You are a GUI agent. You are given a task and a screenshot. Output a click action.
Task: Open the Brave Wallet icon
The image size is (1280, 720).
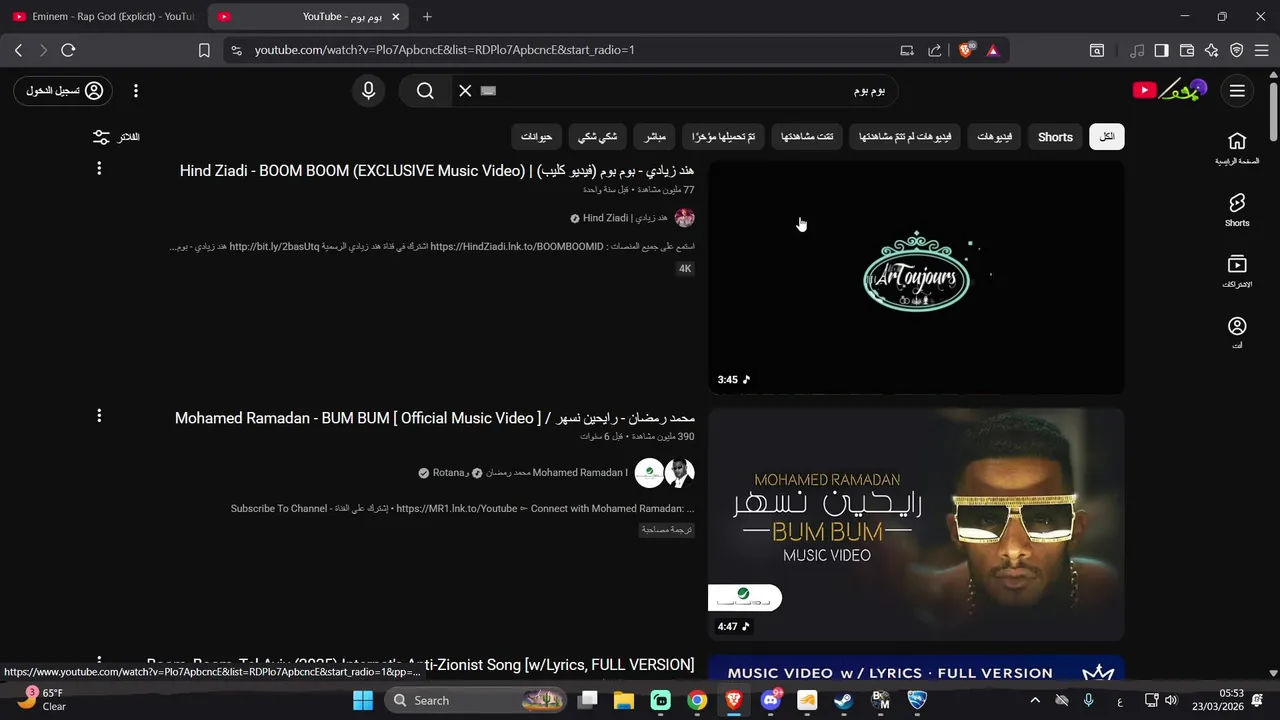tap(1187, 50)
